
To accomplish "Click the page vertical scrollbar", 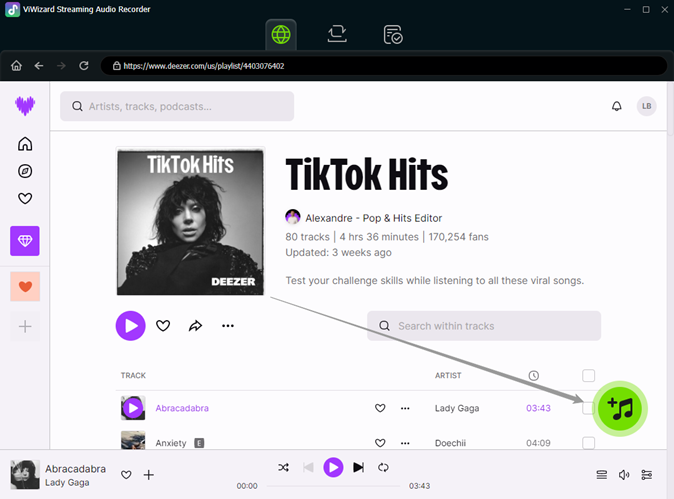I will (x=670, y=110).
